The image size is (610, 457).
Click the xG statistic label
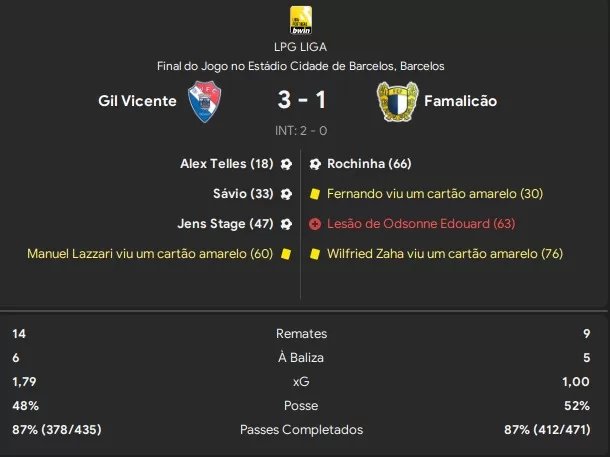point(301,382)
